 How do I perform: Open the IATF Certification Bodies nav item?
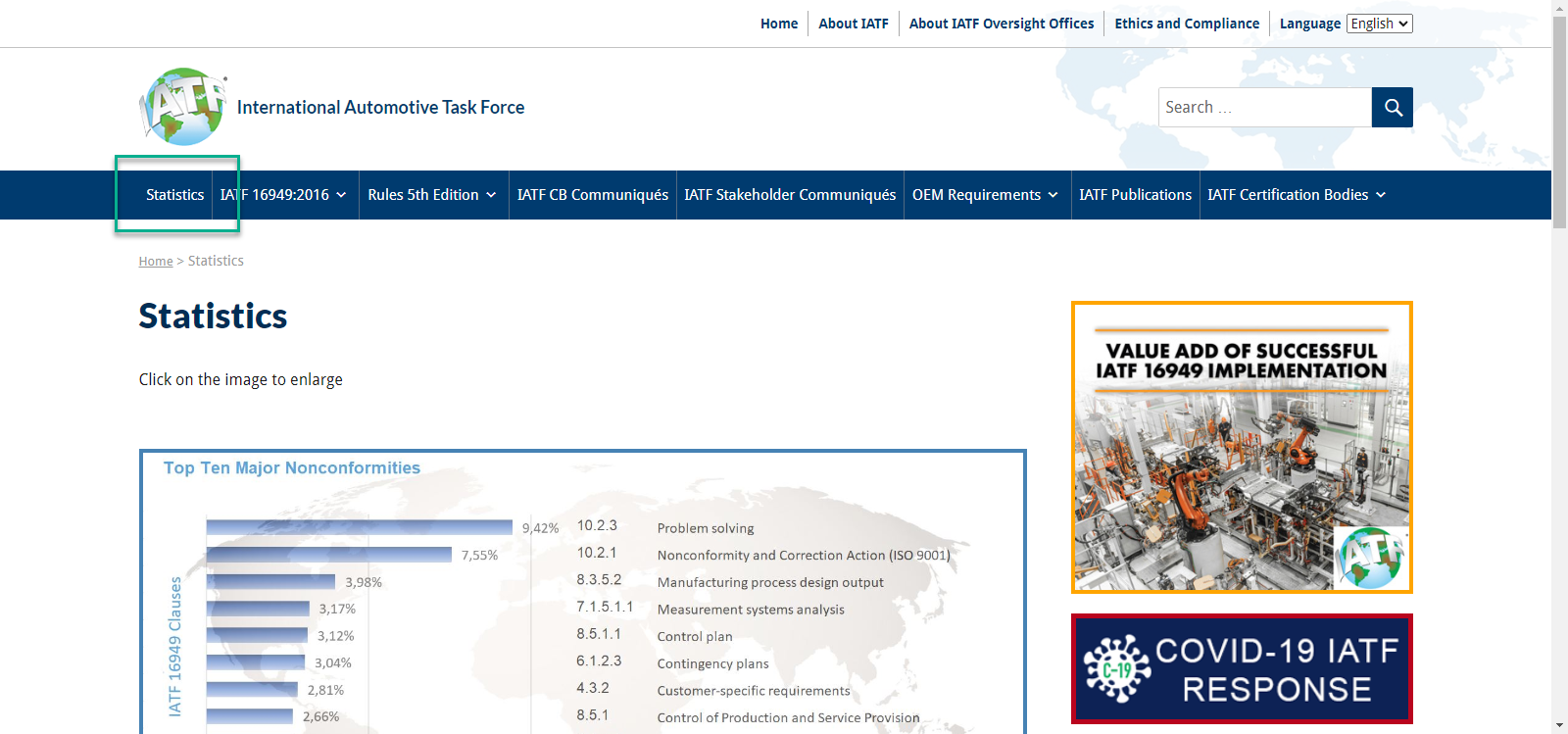(1288, 195)
